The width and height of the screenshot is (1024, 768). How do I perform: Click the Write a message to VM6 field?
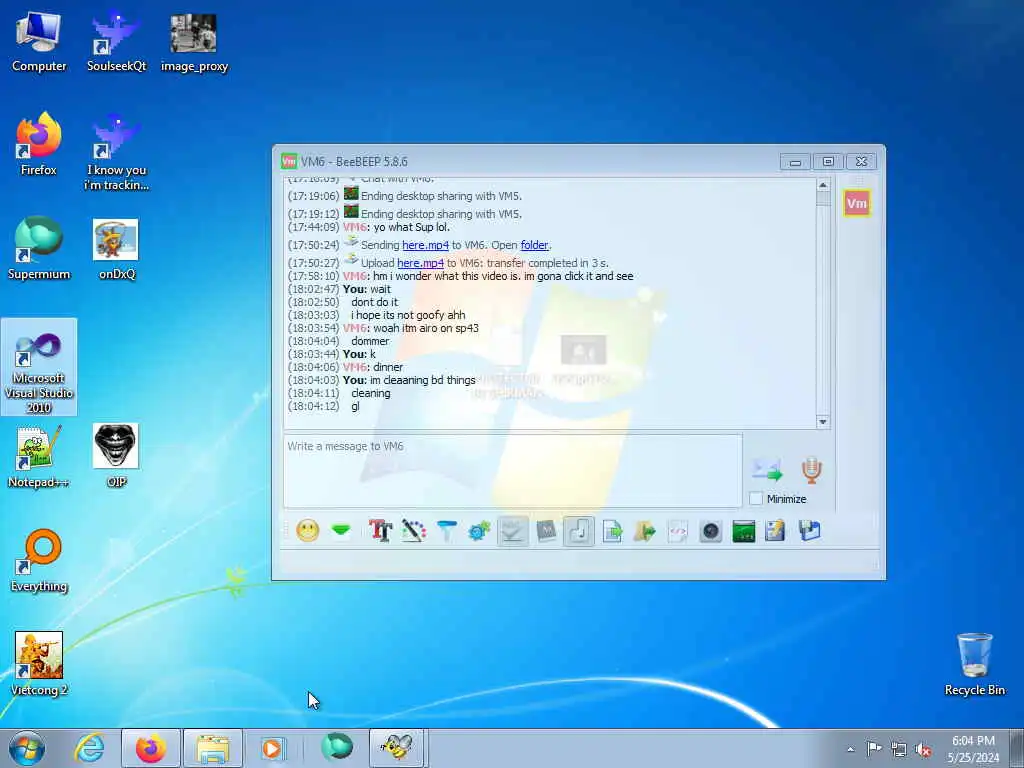tap(513, 471)
